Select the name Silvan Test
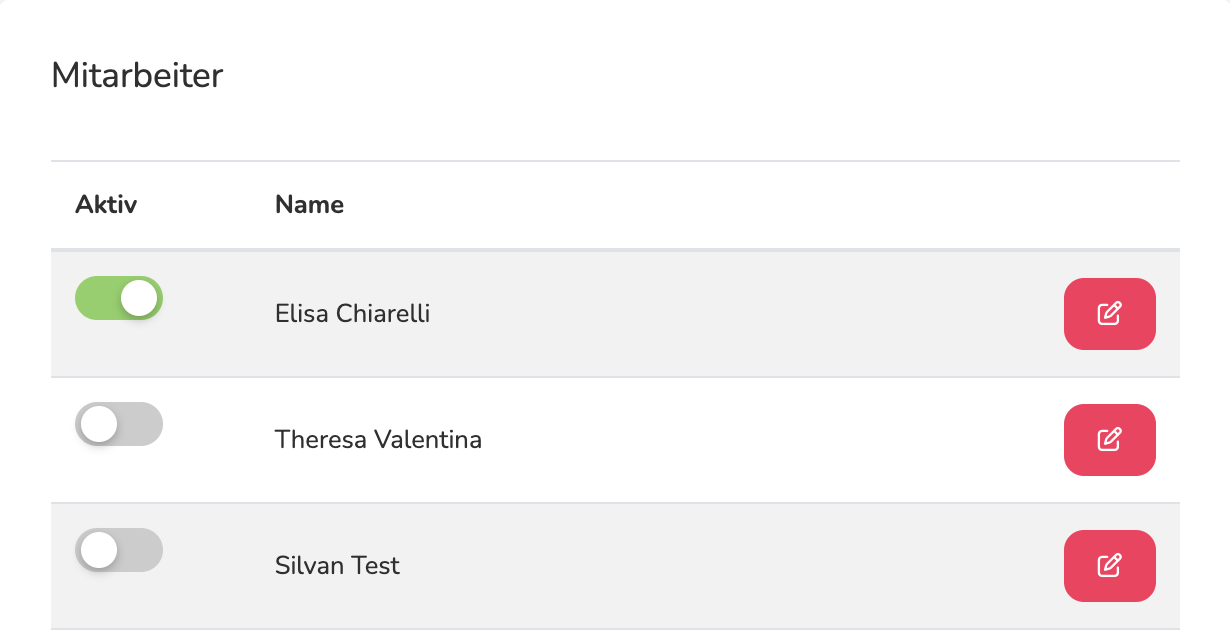Screen dimensions: 1230x638 [337, 565]
